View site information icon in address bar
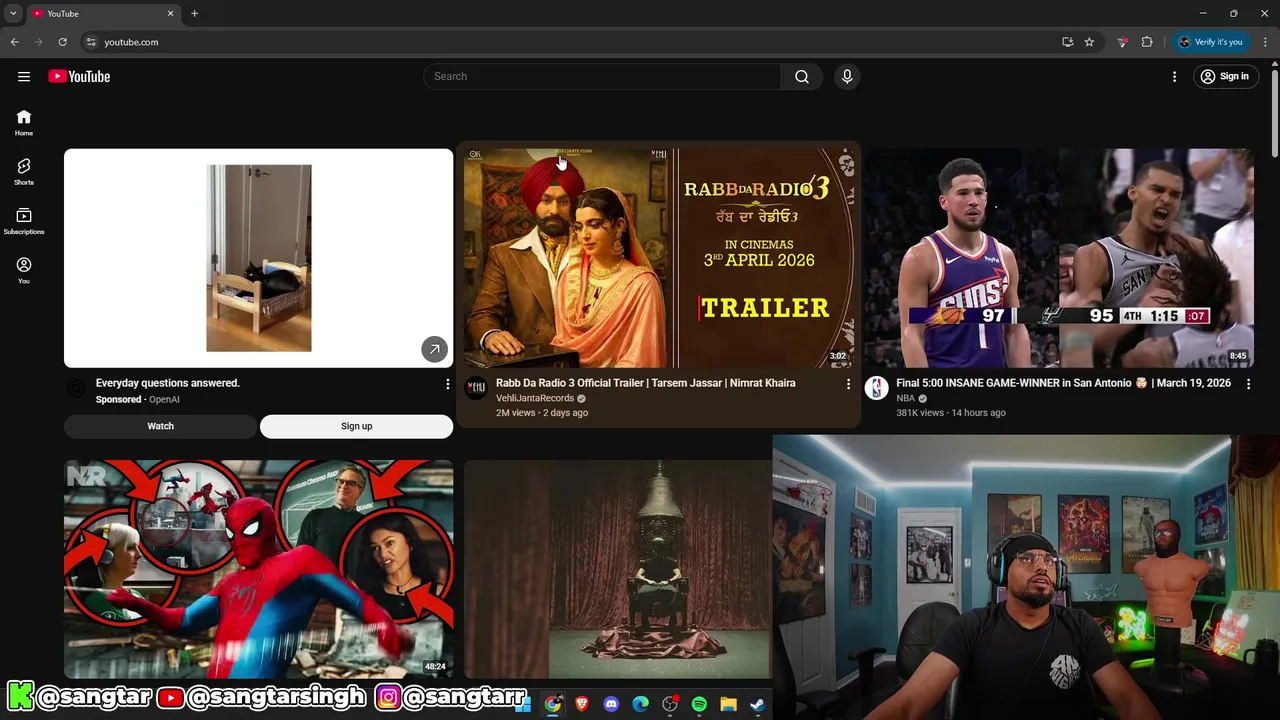 point(91,42)
